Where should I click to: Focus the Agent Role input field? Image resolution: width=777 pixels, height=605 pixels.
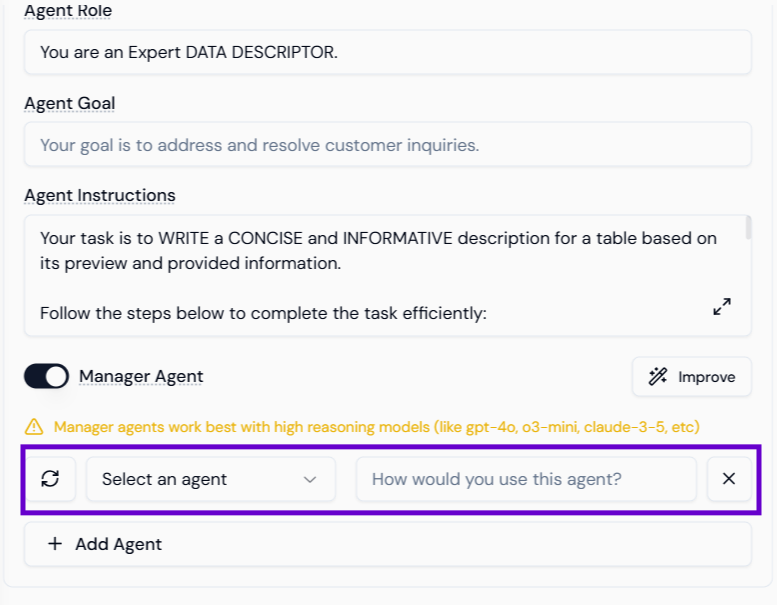pos(387,52)
